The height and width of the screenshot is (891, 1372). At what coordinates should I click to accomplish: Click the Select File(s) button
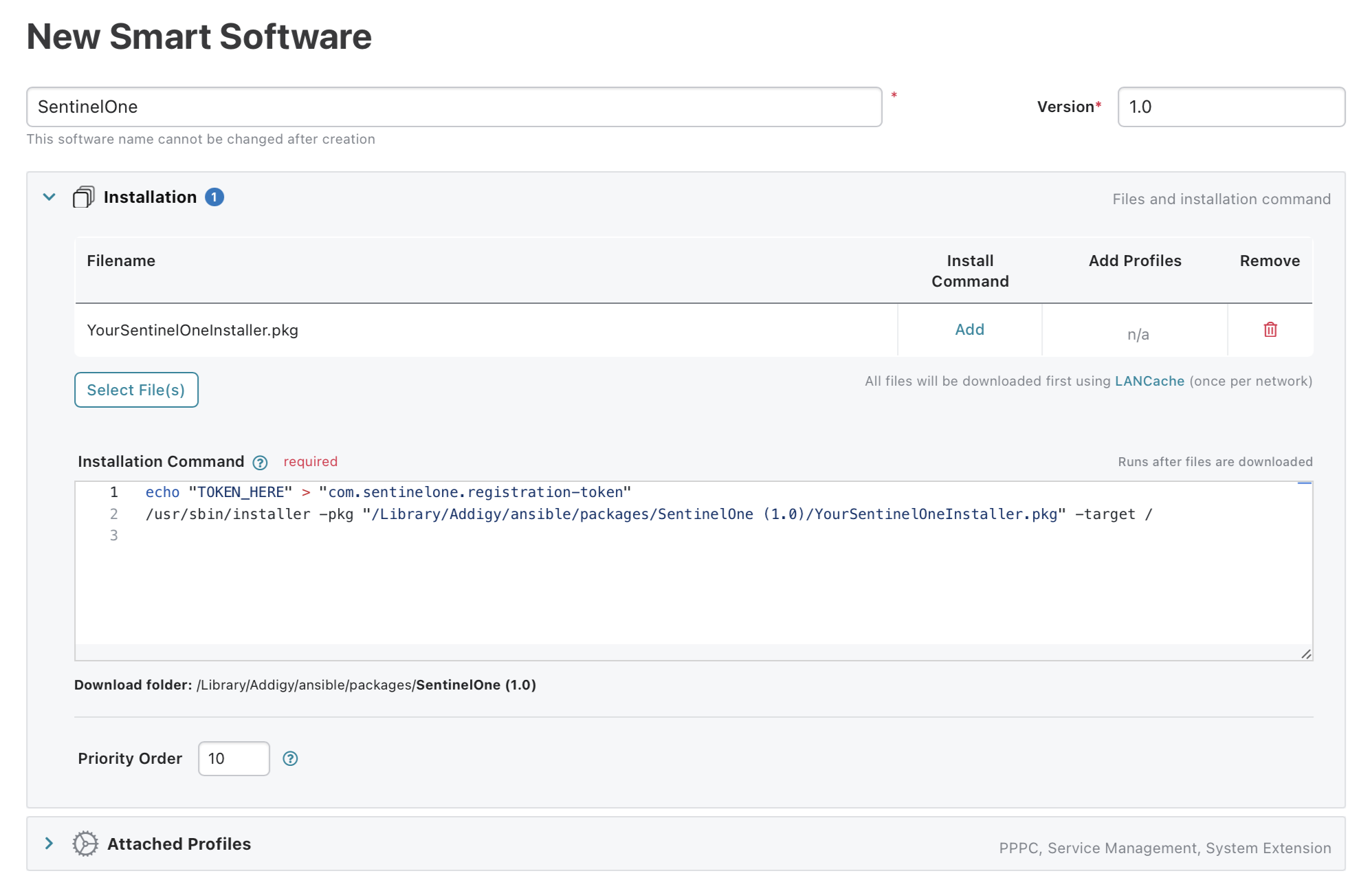(136, 390)
